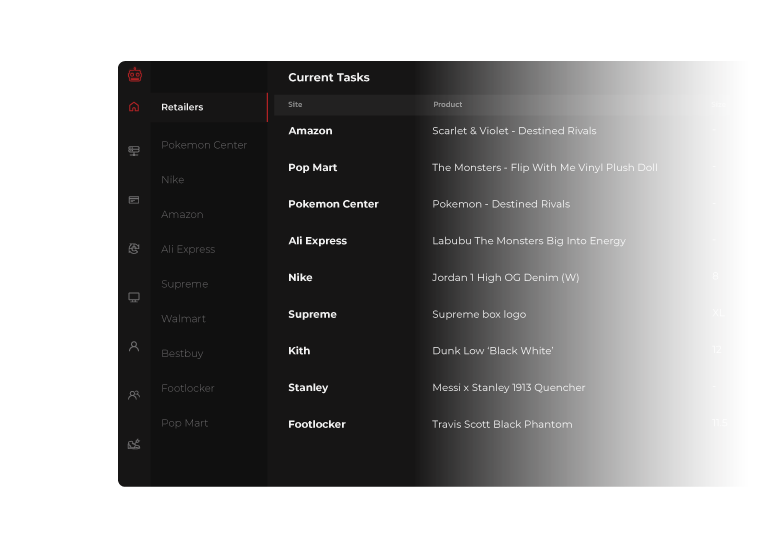The width and height of the screenshot is (759, 553).
Task: Open the single user profile icon
Action: click(134, 346)
